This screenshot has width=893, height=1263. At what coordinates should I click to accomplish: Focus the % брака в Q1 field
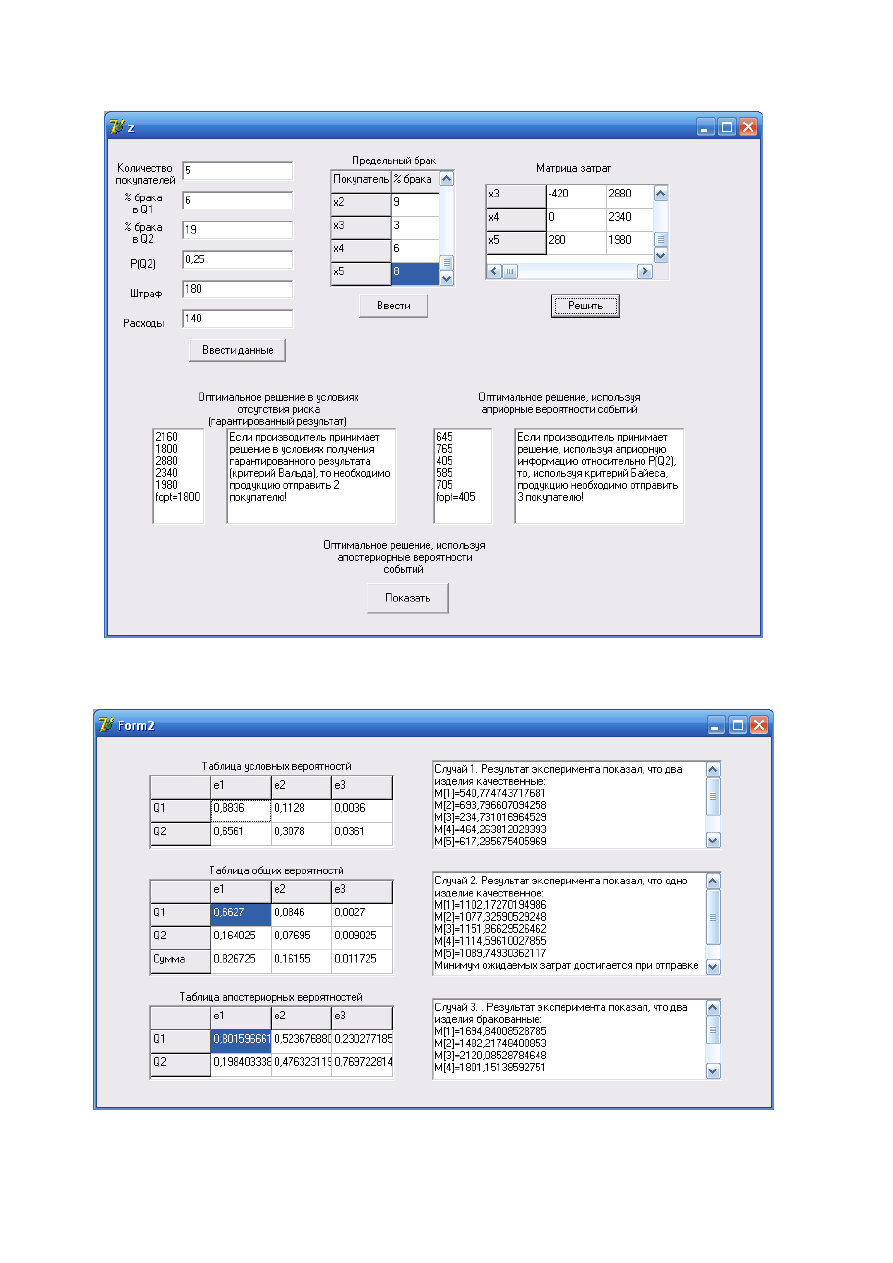point(237,200)
